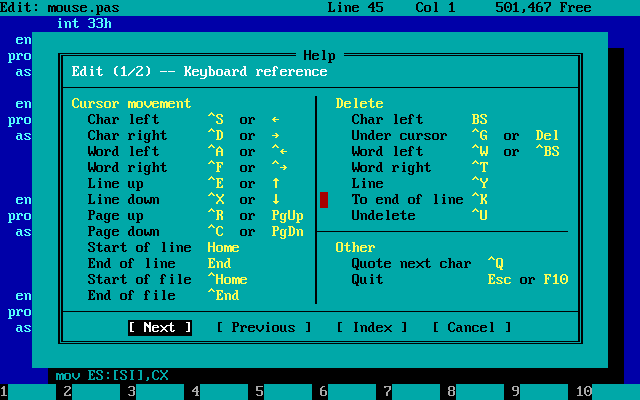Open the help Index
The height and width of the screenshot is (400, 640).
(x=372, y=327)
